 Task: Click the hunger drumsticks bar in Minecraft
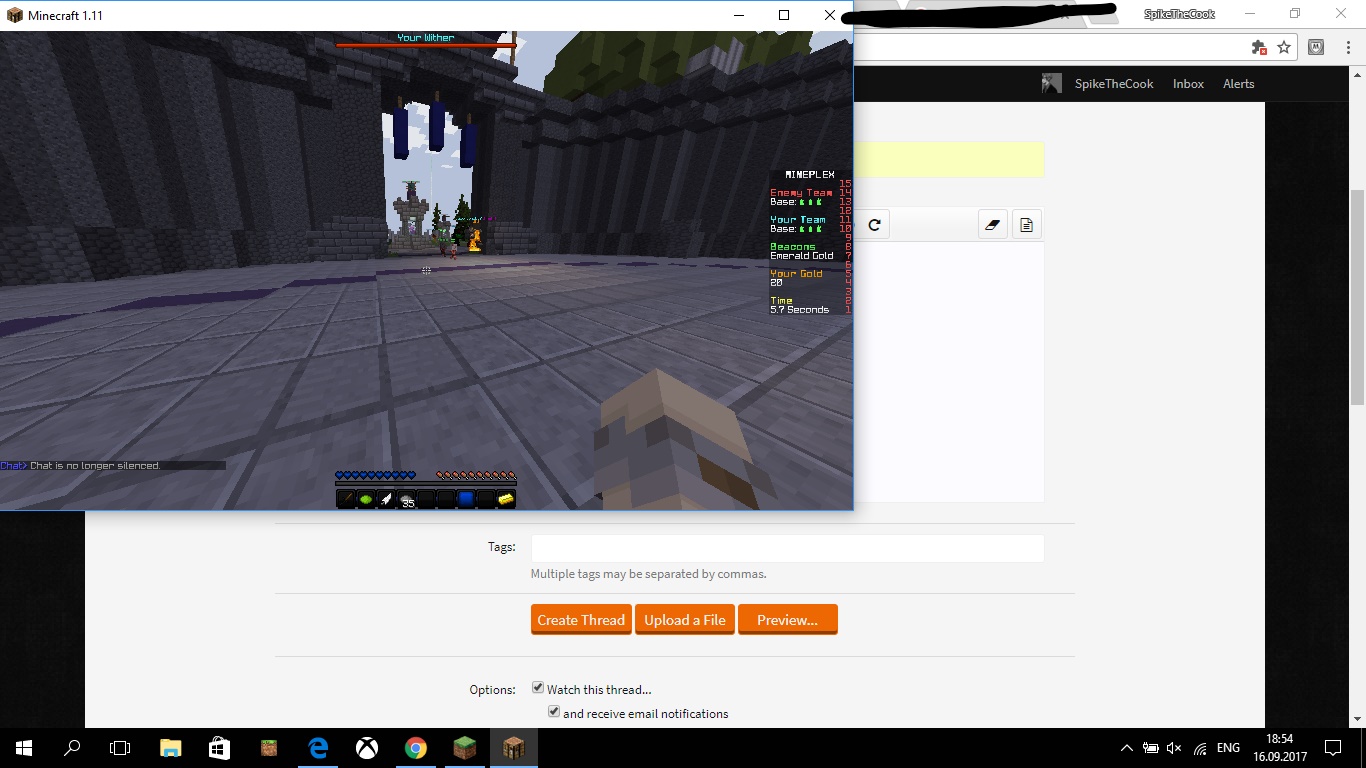(476, 476)
